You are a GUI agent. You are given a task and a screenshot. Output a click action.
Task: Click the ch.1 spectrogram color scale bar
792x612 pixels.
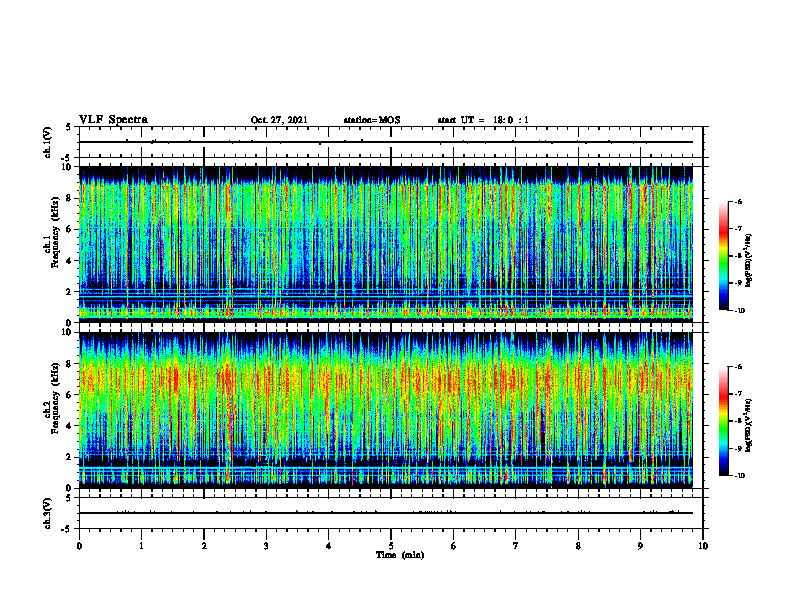(723, 256)
